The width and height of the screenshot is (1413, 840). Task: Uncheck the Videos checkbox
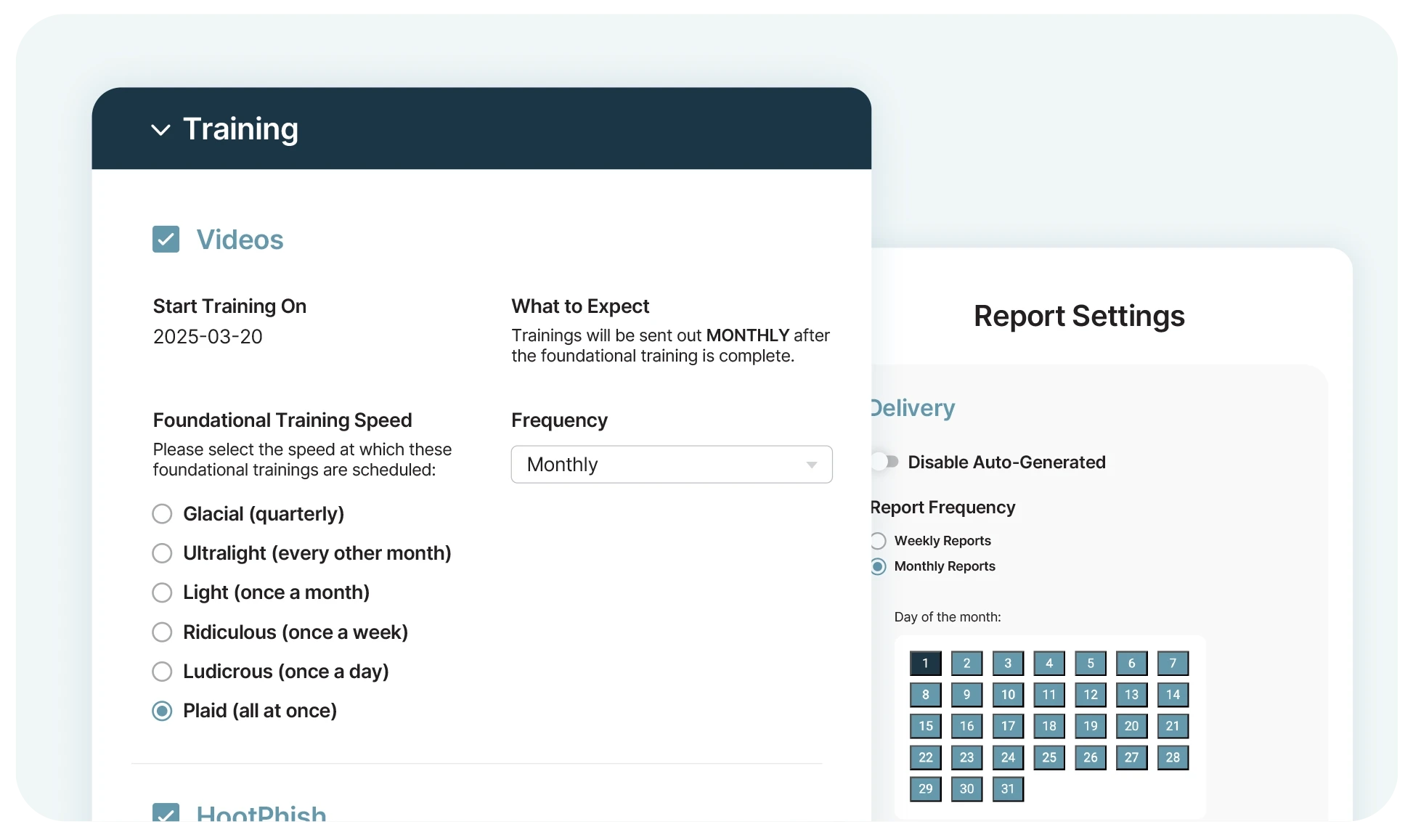tap(166, 240)
